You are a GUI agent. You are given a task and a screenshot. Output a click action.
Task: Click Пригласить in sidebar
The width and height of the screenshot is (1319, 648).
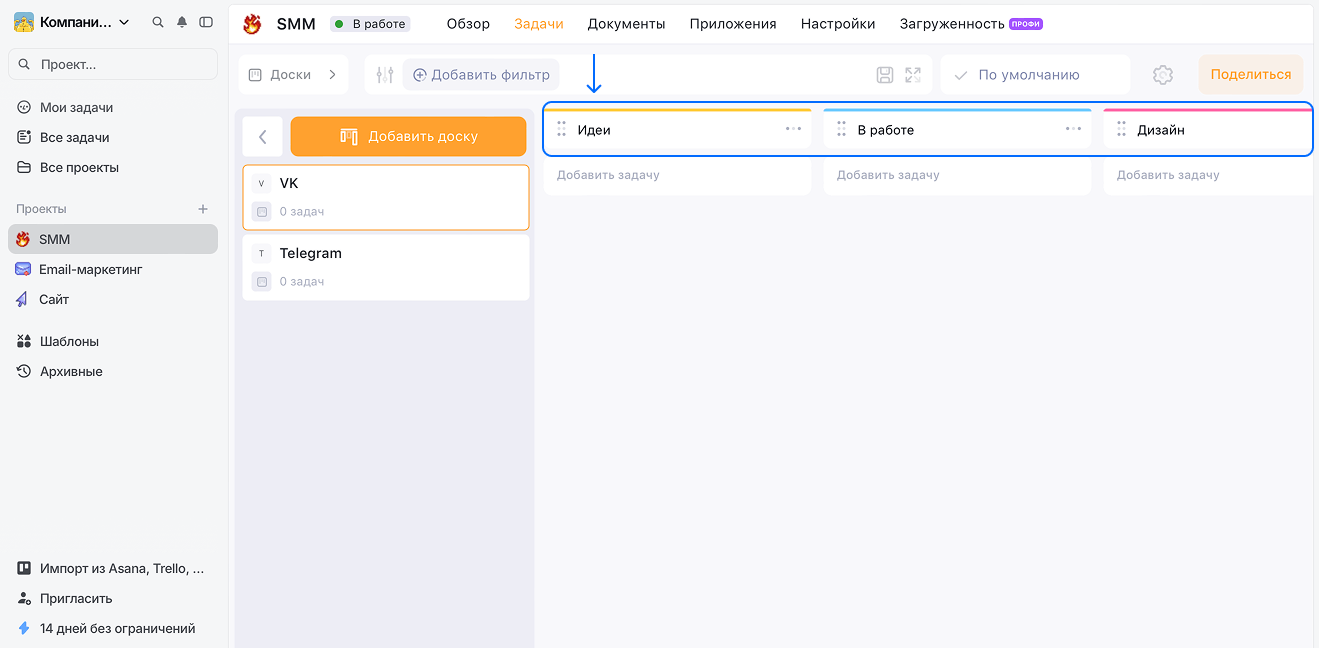click(113, 598)
